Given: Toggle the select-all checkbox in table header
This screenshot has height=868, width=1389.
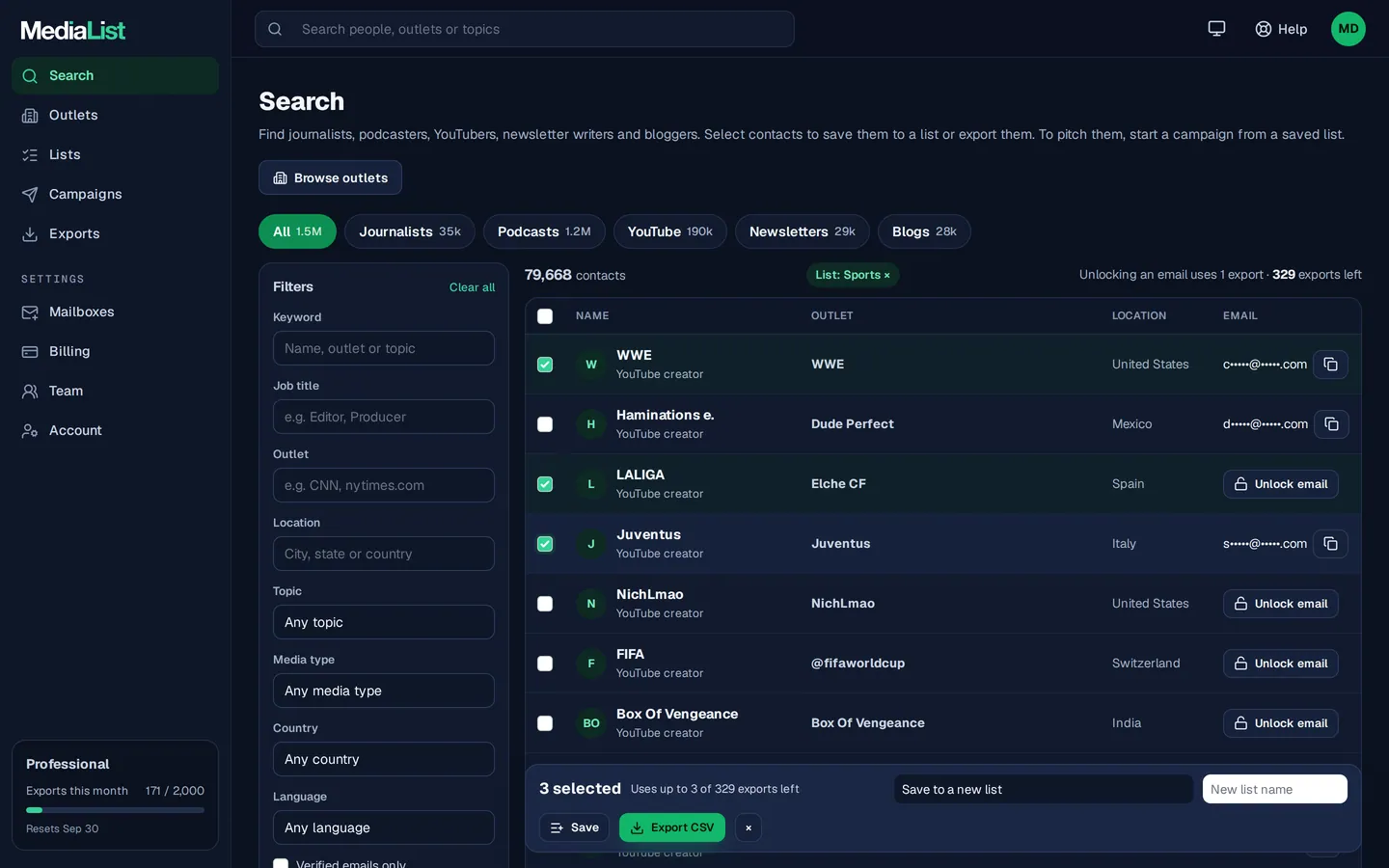Looking at the screenshot, I should (x=545, y=316).
